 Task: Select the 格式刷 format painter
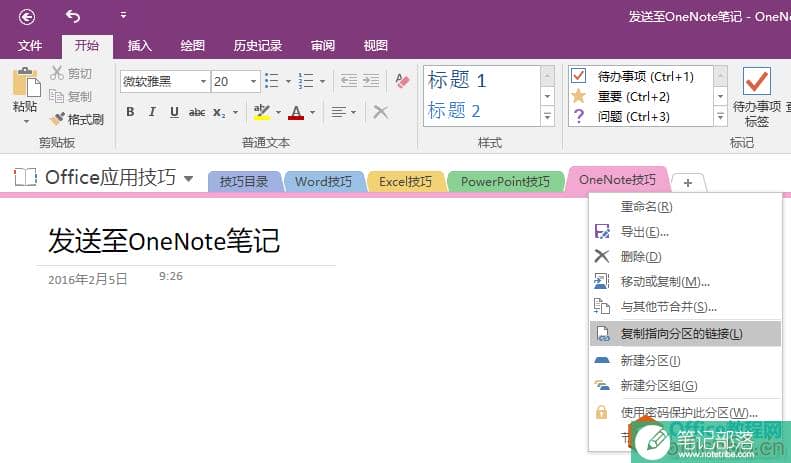(x=77, y=120)
